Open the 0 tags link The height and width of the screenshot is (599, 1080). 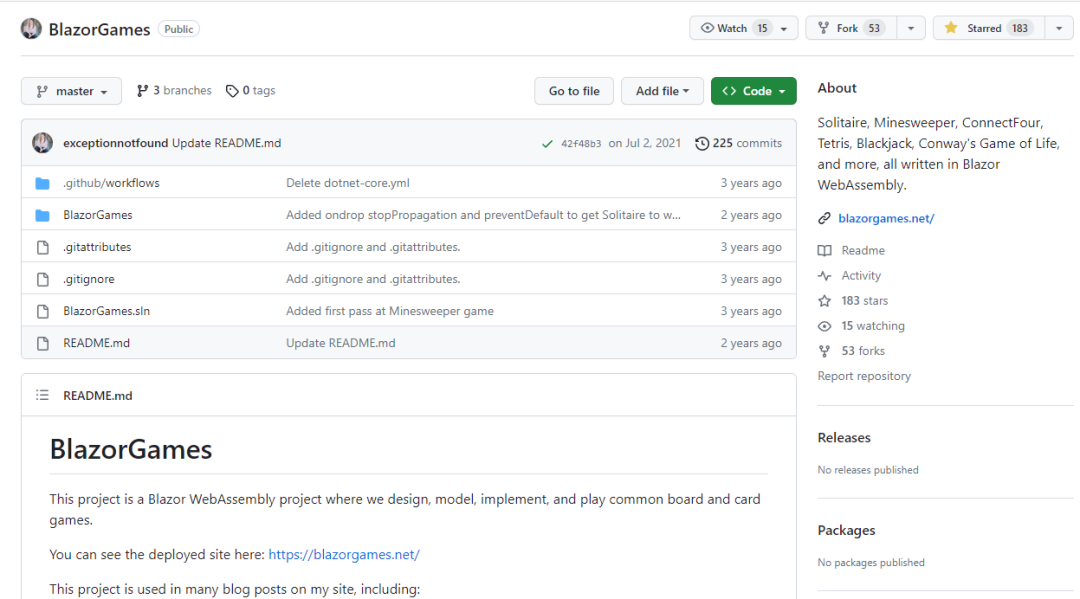pyautogui.click(x=251, y=91)
